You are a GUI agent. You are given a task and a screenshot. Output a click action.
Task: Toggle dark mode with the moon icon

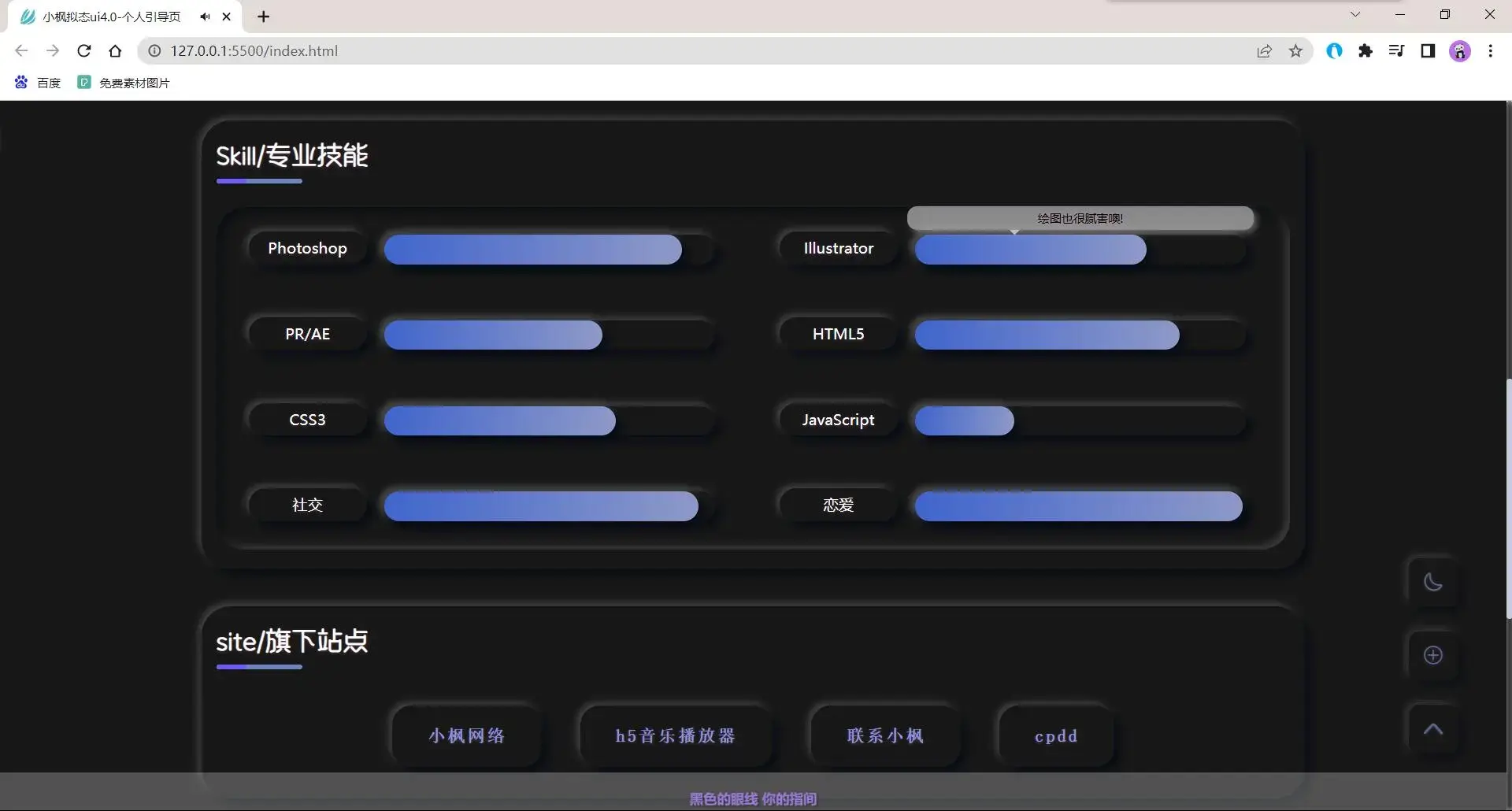(x=1432, y=581)
